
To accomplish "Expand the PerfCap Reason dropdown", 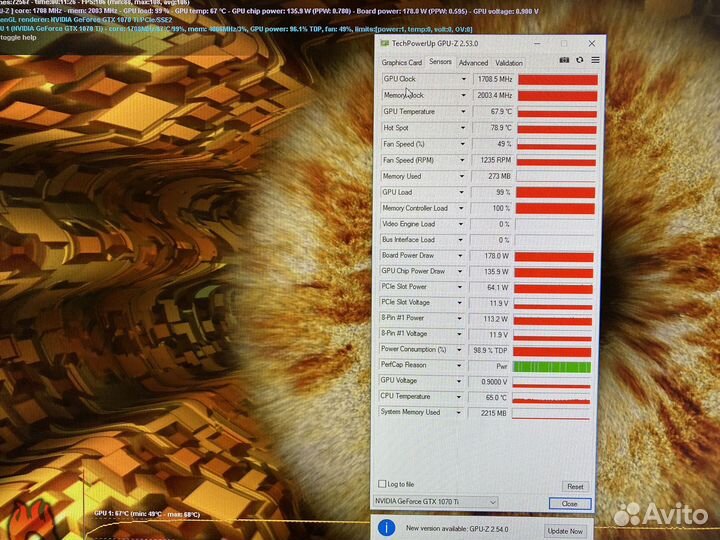I will pyautogui.click(x=463, y=366).
